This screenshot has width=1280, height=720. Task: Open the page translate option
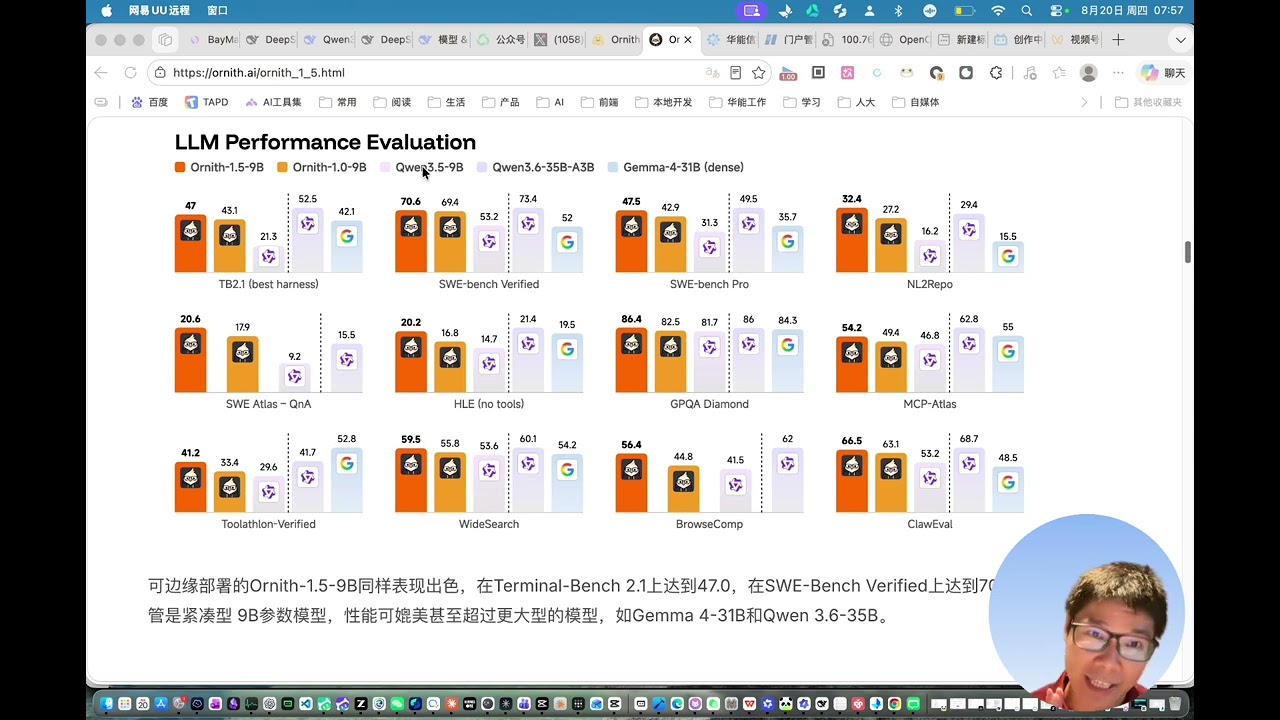tap(712, 73)
